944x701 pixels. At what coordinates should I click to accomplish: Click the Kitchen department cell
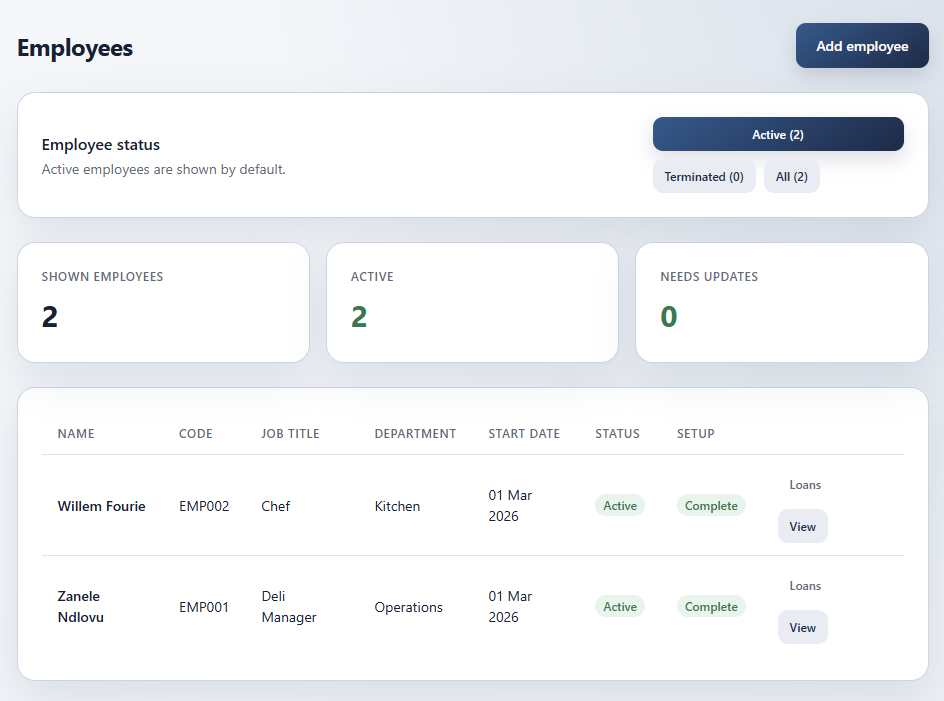[397, 506]
